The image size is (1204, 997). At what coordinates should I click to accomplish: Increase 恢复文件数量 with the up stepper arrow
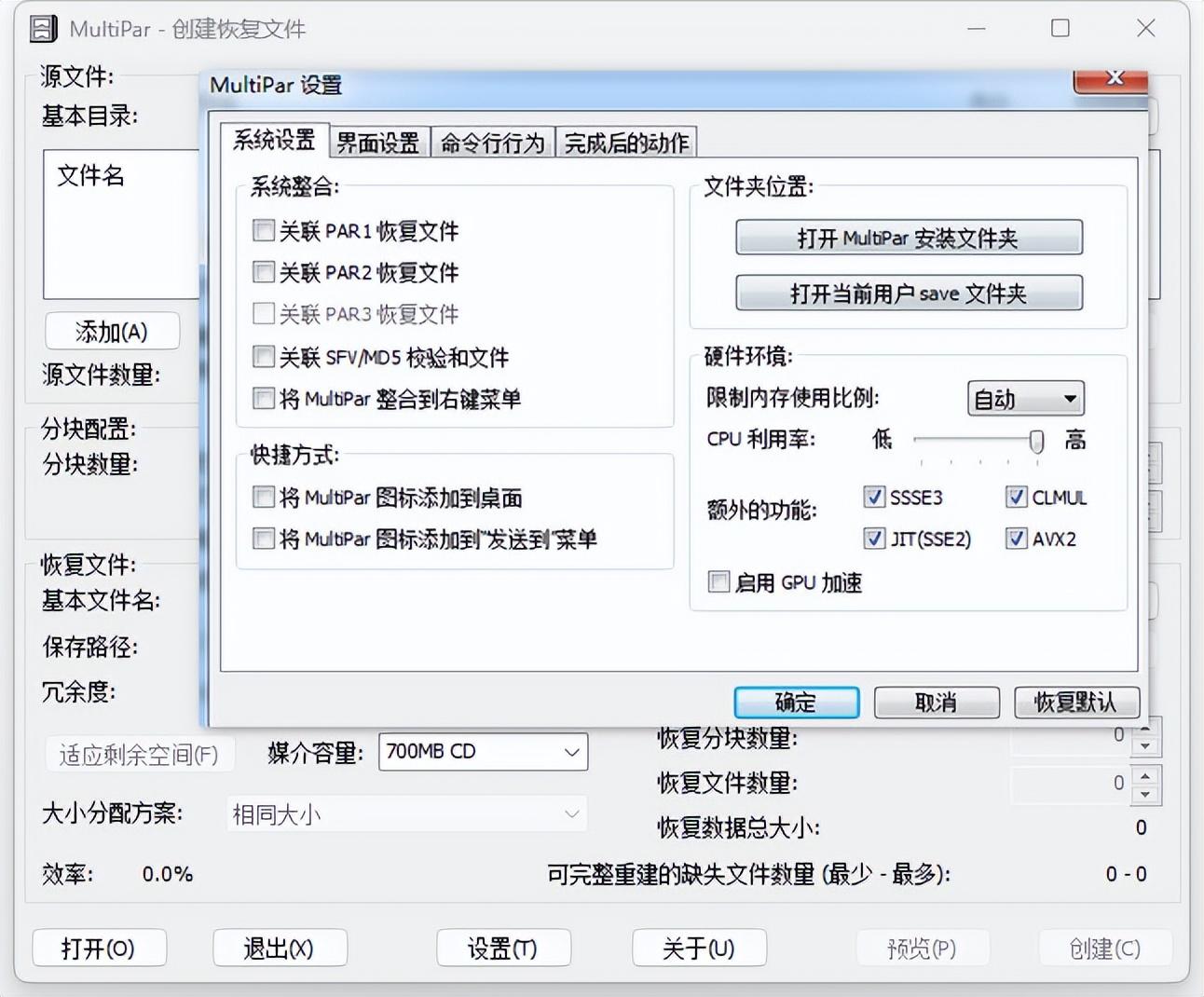click(1145, 773)
